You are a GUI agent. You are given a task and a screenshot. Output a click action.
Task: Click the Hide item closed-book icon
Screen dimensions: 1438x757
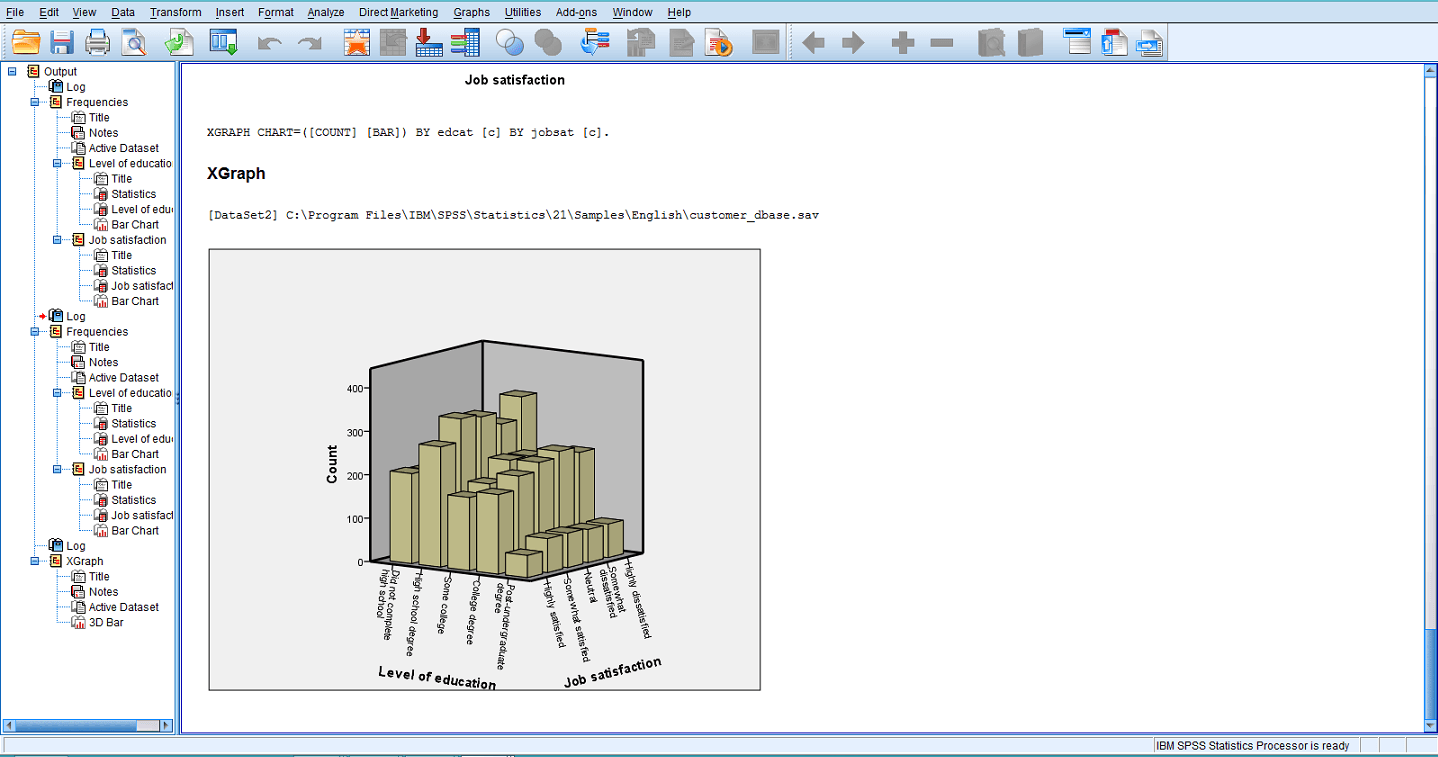1030,43
